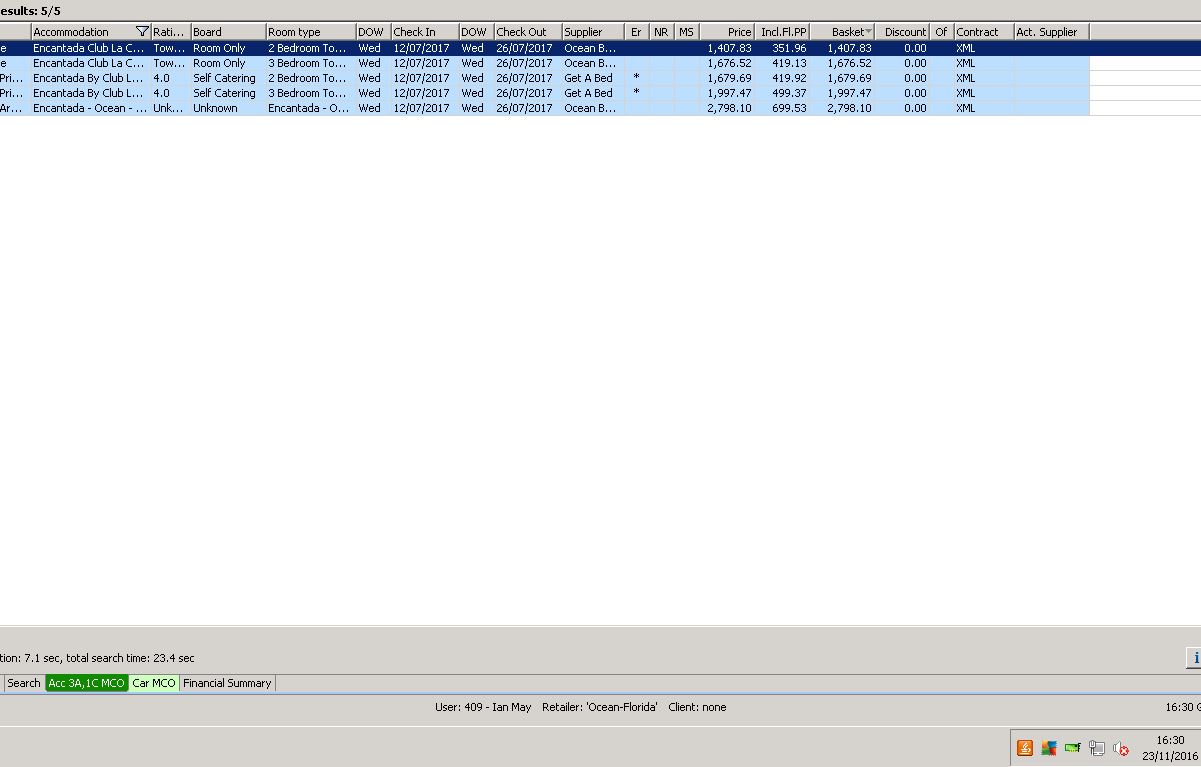The width and height of the screenshot is (1201, 767).
Task: Click the total search time status text
Action: tap(130, 658)
